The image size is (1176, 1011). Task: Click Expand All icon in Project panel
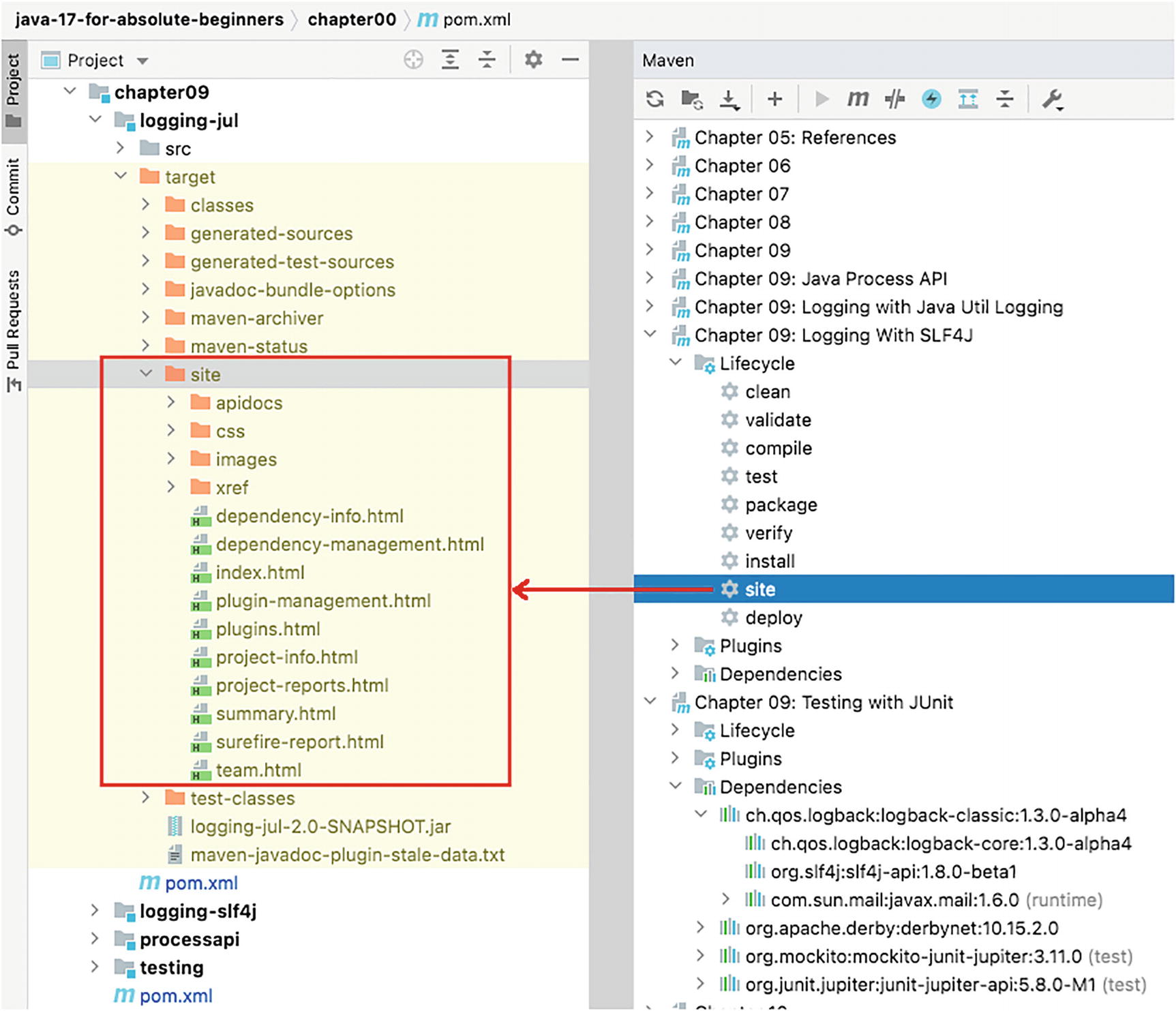pyautogui.click(x=450, y=60)
